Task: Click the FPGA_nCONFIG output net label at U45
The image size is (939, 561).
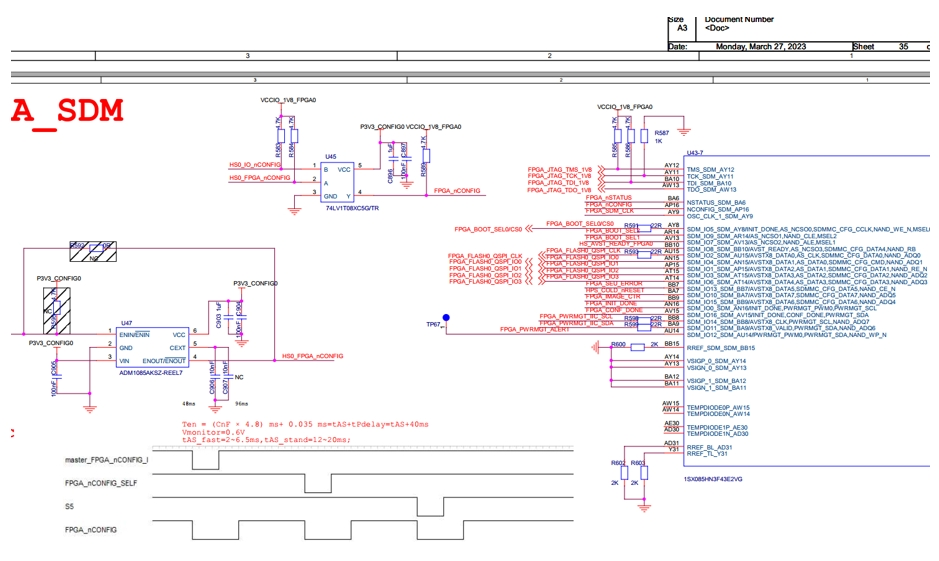Action: pos(457,191)
